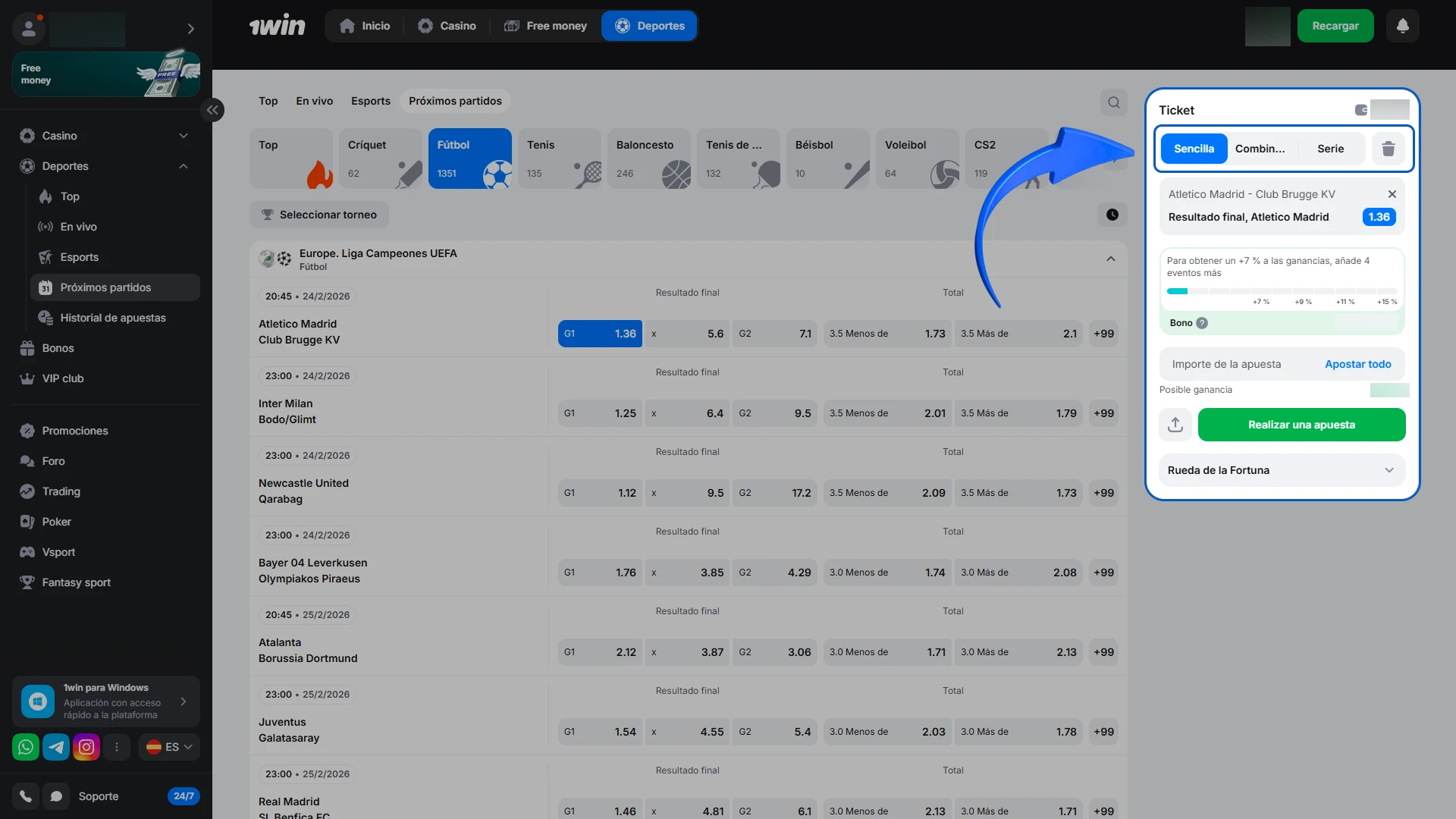Open the Casino top menu item

pyautogui.click(x=447, y=26)
